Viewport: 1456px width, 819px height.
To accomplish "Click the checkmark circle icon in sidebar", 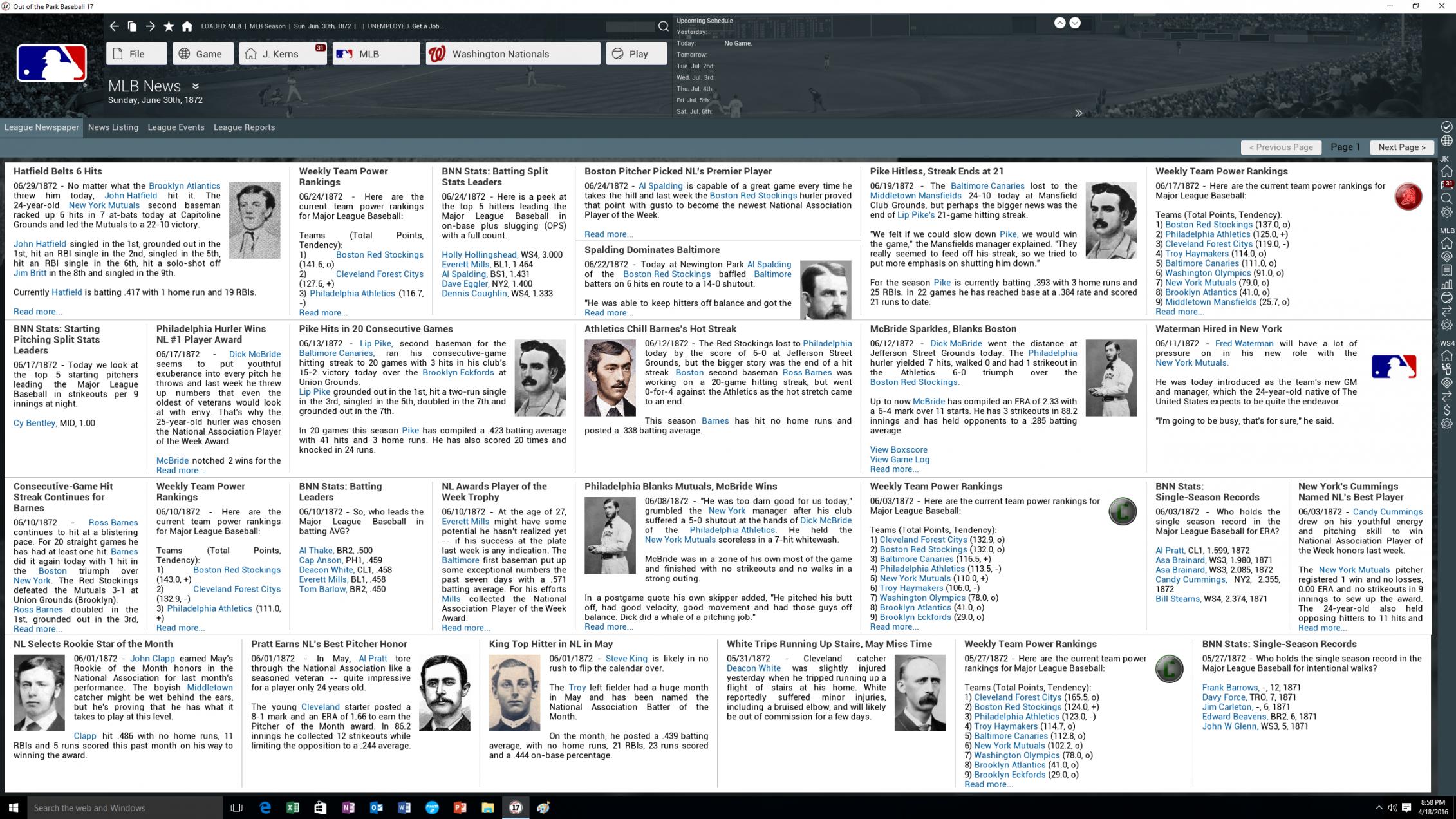I will (1446, 127).
